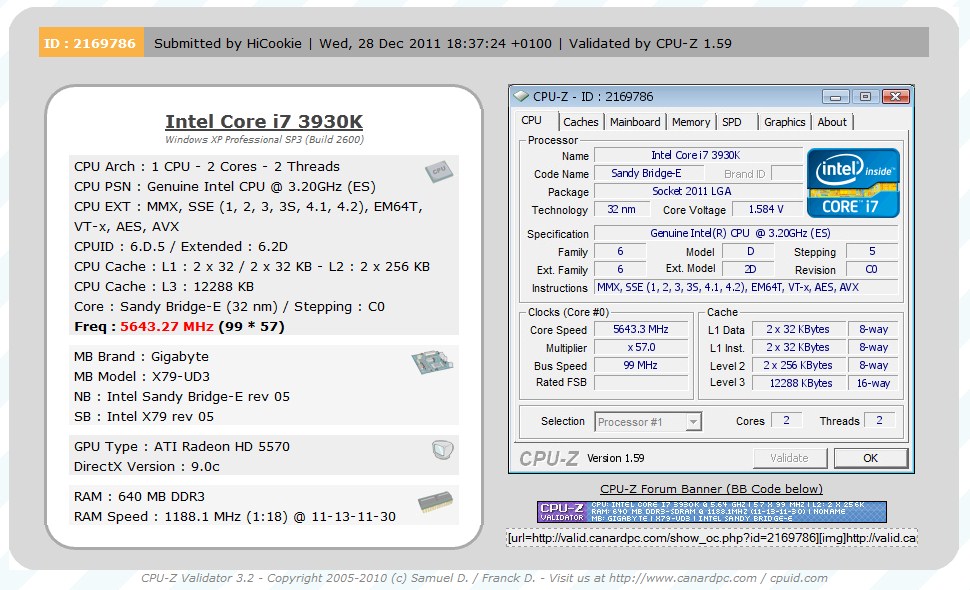Viewport: 970px width, 590px height.
Task: Open the Graphics tab
Action: (x=784, y=122)
